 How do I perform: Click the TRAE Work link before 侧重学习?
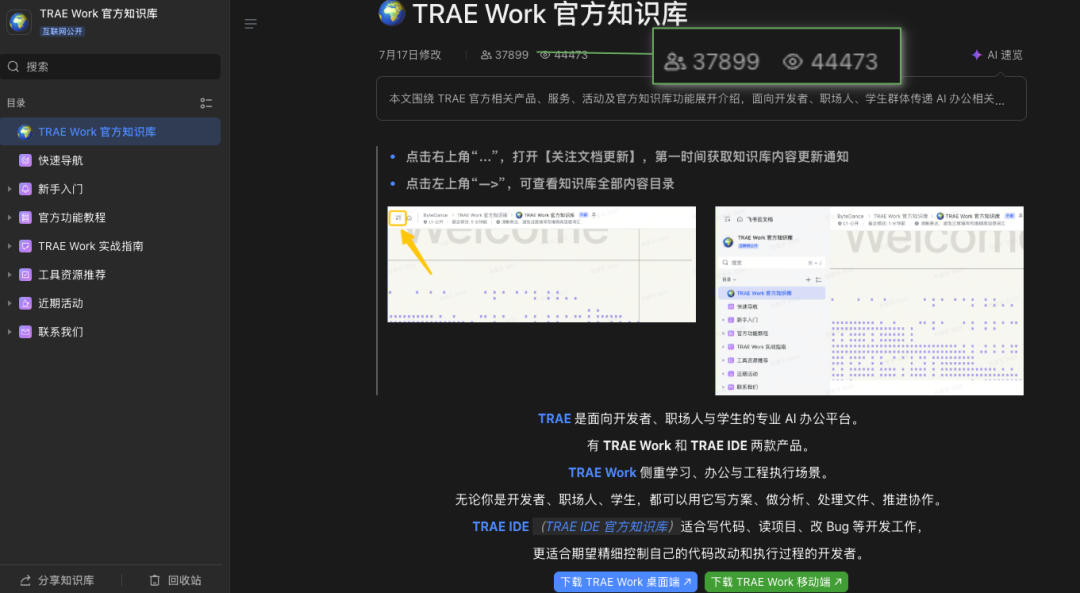point(602,472)
